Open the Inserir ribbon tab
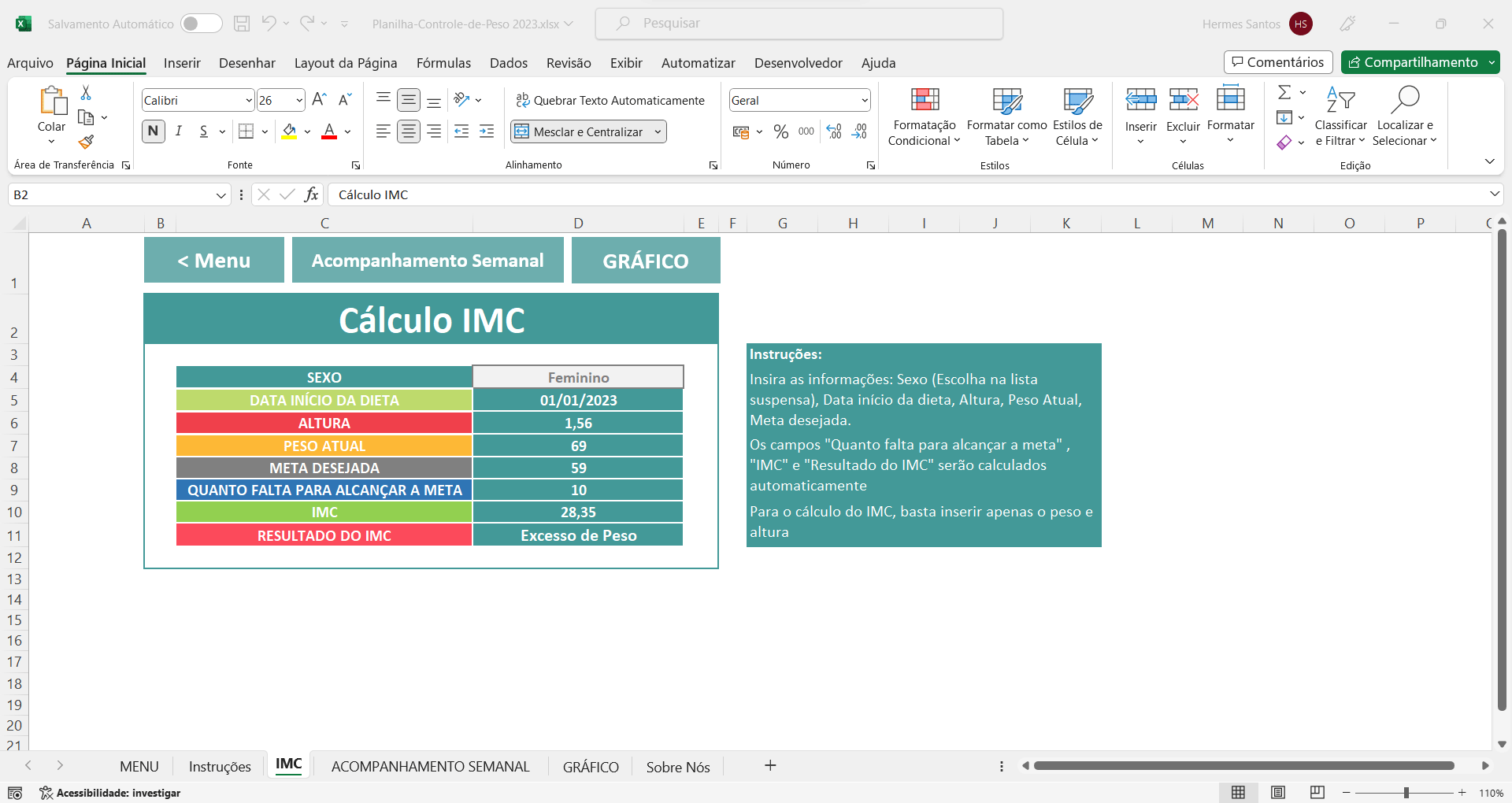The width and height of the screenshot is (1512, 803). pos(182,63)
